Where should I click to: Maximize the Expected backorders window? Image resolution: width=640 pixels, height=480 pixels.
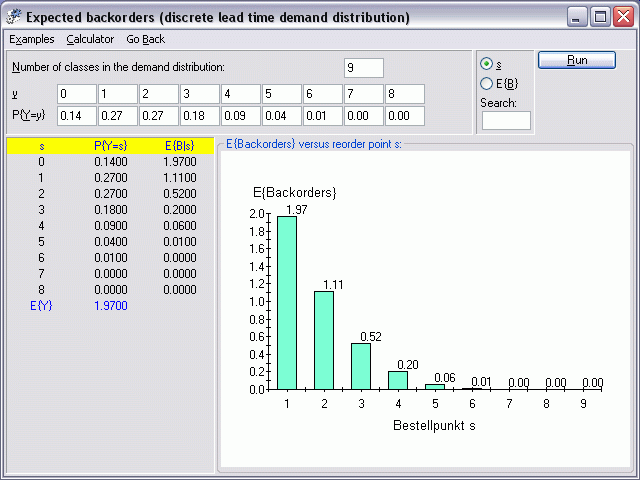(x=601, y=17)
